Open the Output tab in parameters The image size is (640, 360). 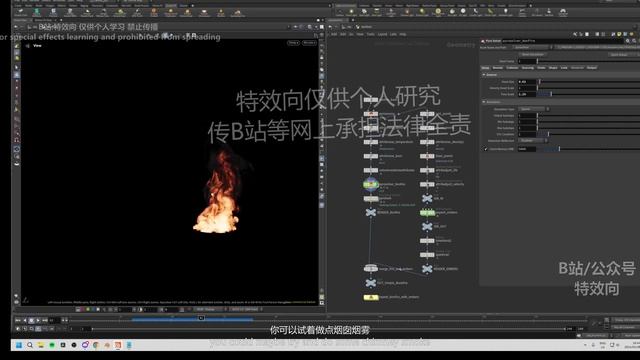click(x=591, y=68)
